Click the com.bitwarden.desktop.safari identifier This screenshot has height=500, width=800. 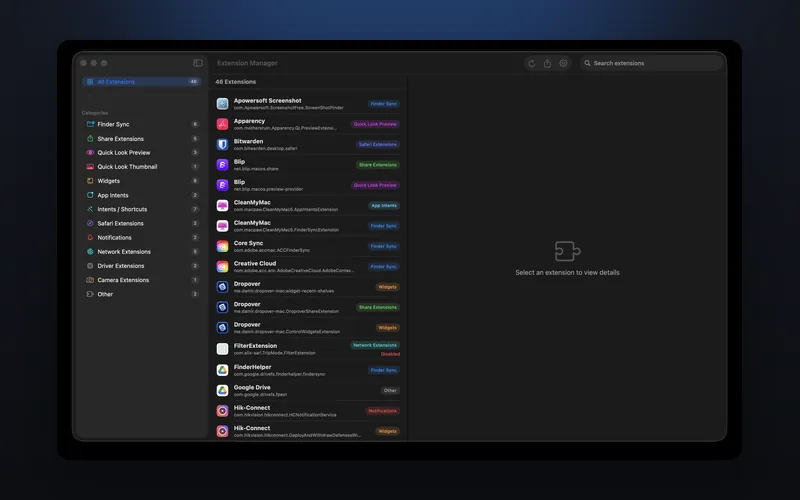coord(265,148)
